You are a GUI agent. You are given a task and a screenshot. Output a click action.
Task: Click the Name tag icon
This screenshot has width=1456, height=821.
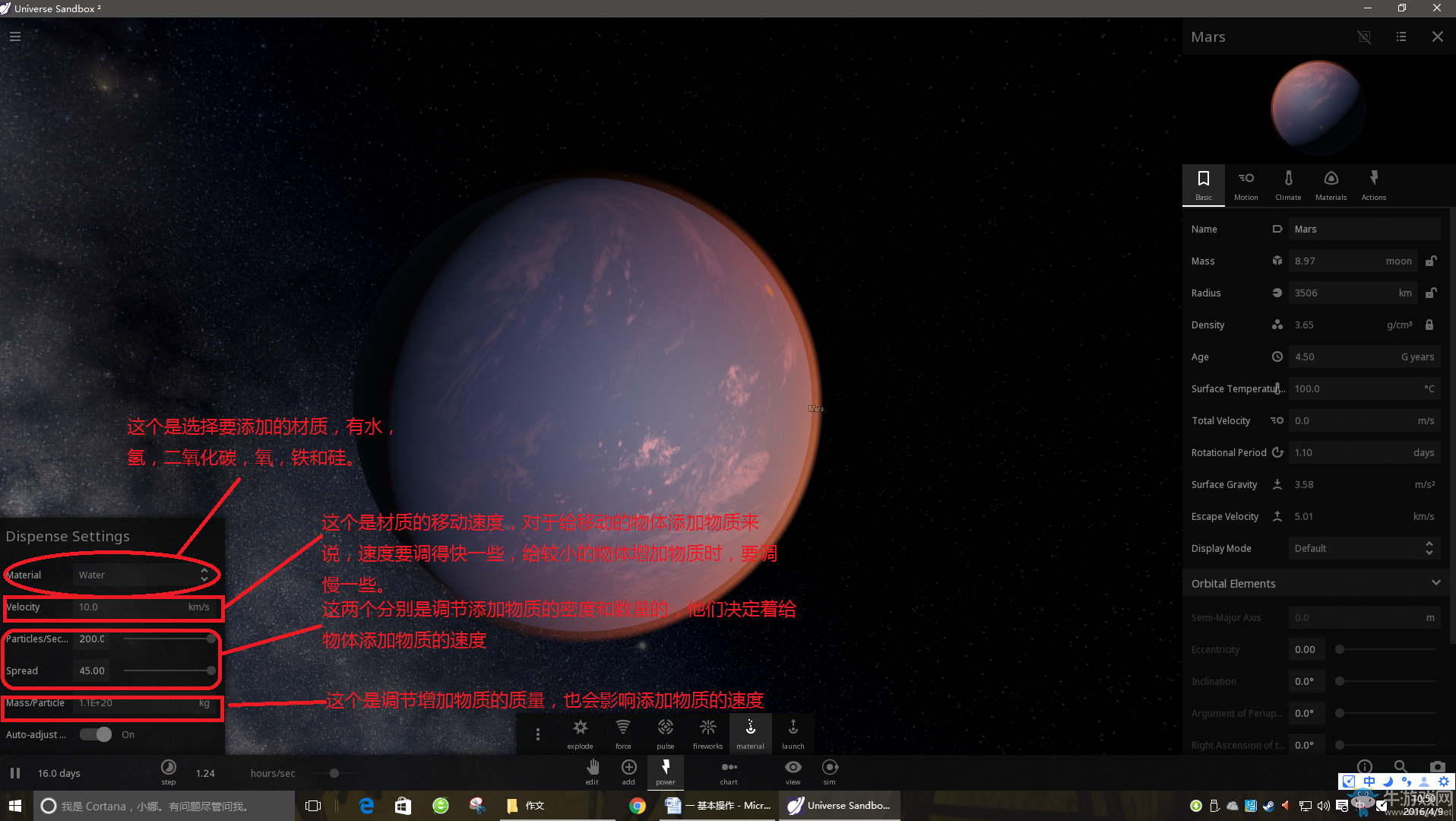tap(1277, 229)
